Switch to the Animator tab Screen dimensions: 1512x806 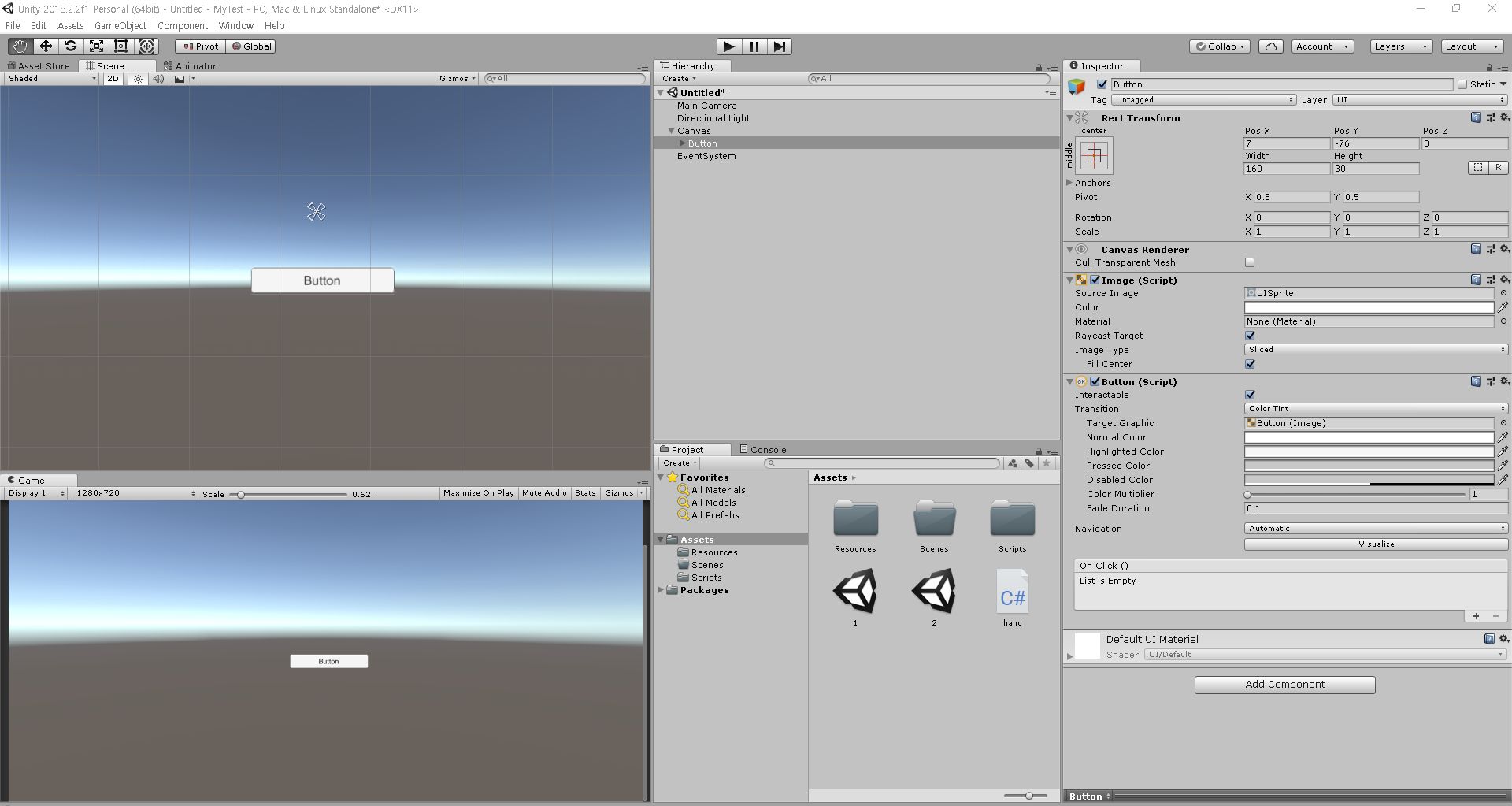pos(190,66)
